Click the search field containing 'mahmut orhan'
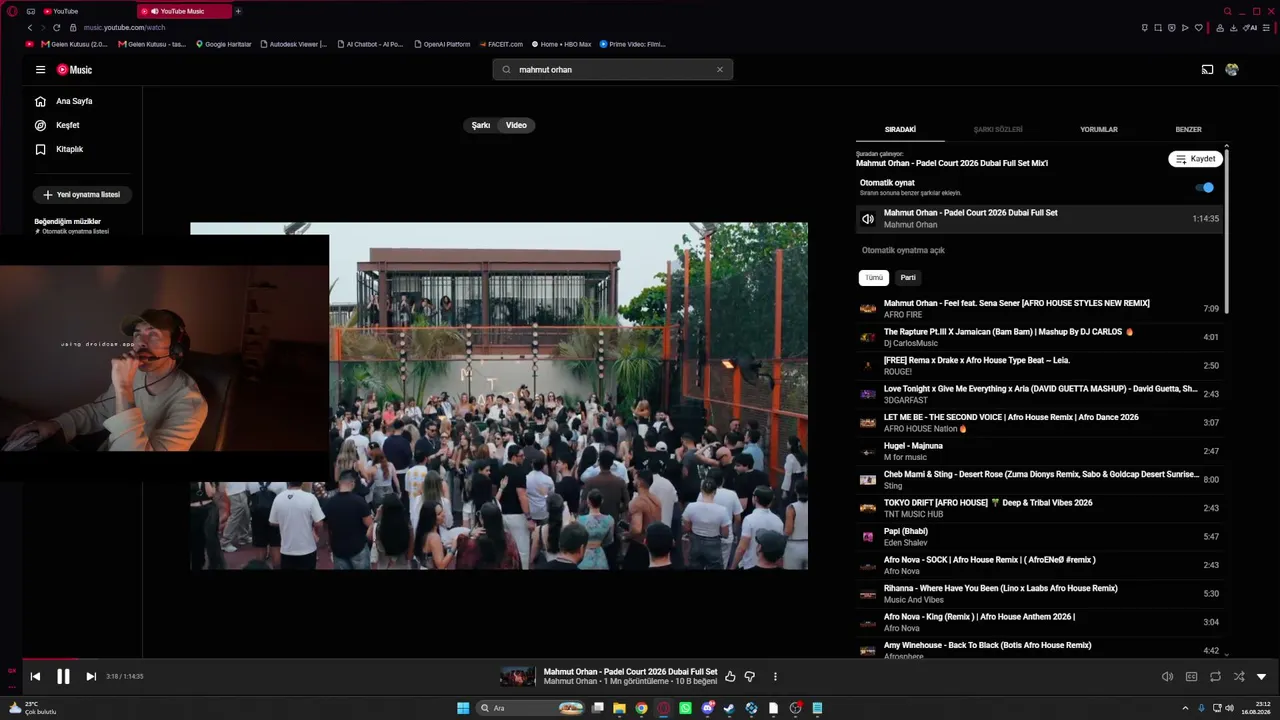The height and width of the screenshot is (720, 1280). point(612,70)
